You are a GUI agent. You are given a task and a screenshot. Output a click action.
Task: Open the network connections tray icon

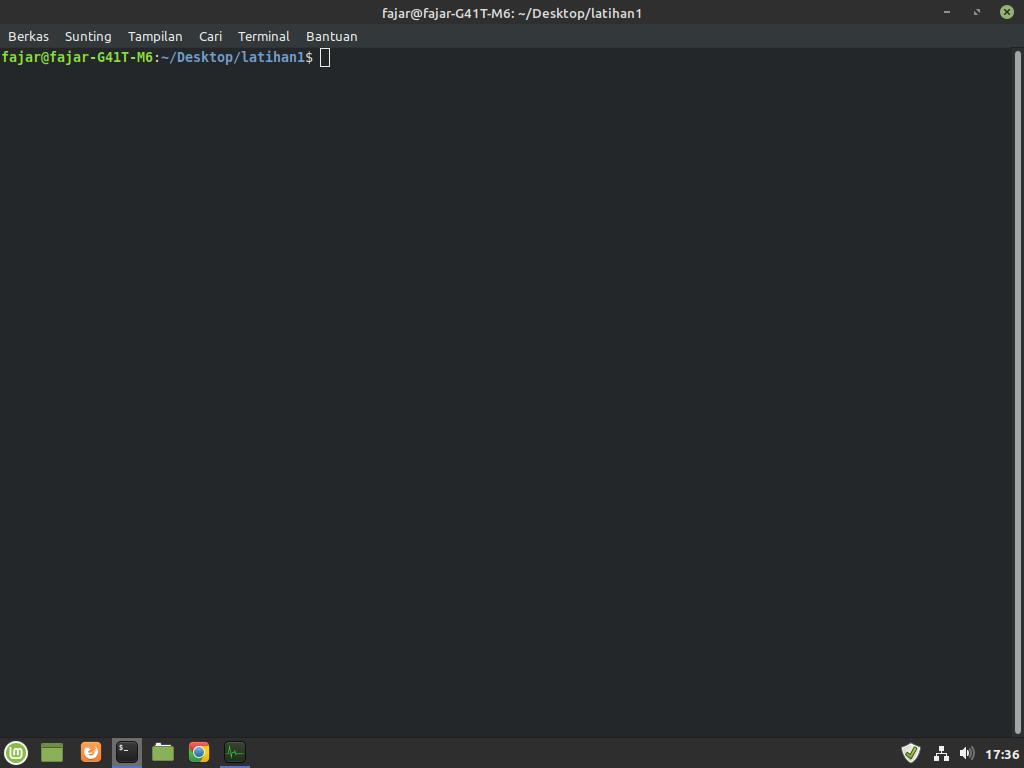click(x=941, y=754)
